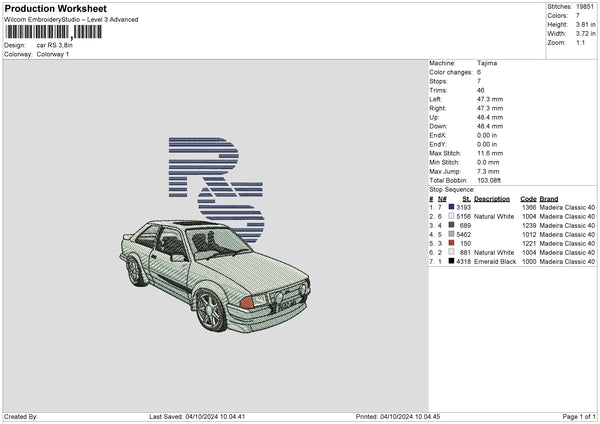Screen dimensions: 600x424
Task: Click the Left value 47.3 mm
Action: 490,99
